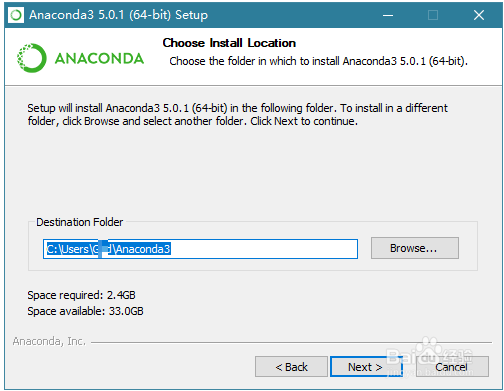
Task: Click the green Anaconda ring logo
Action: click(32, 58)
